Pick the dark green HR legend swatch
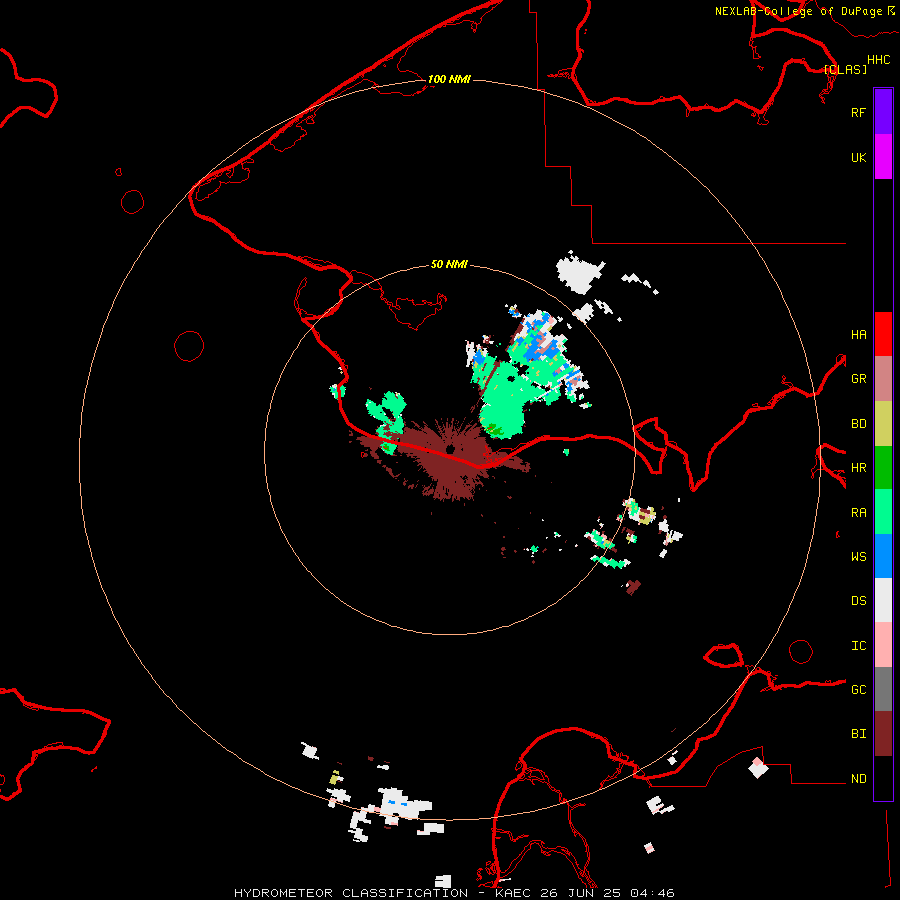The image size is (900, 900). click(x=883, y=468)
